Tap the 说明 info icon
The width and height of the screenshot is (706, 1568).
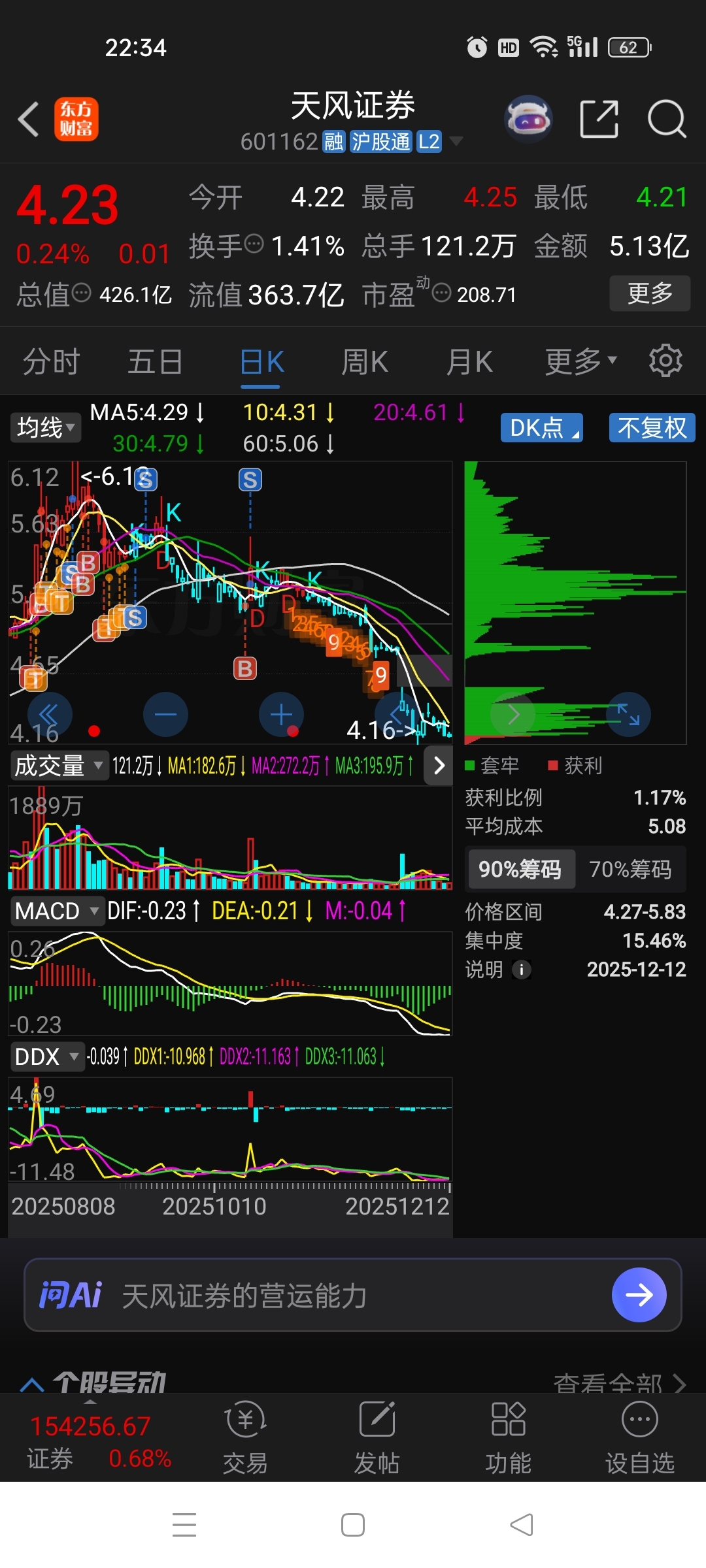point(521,970)
